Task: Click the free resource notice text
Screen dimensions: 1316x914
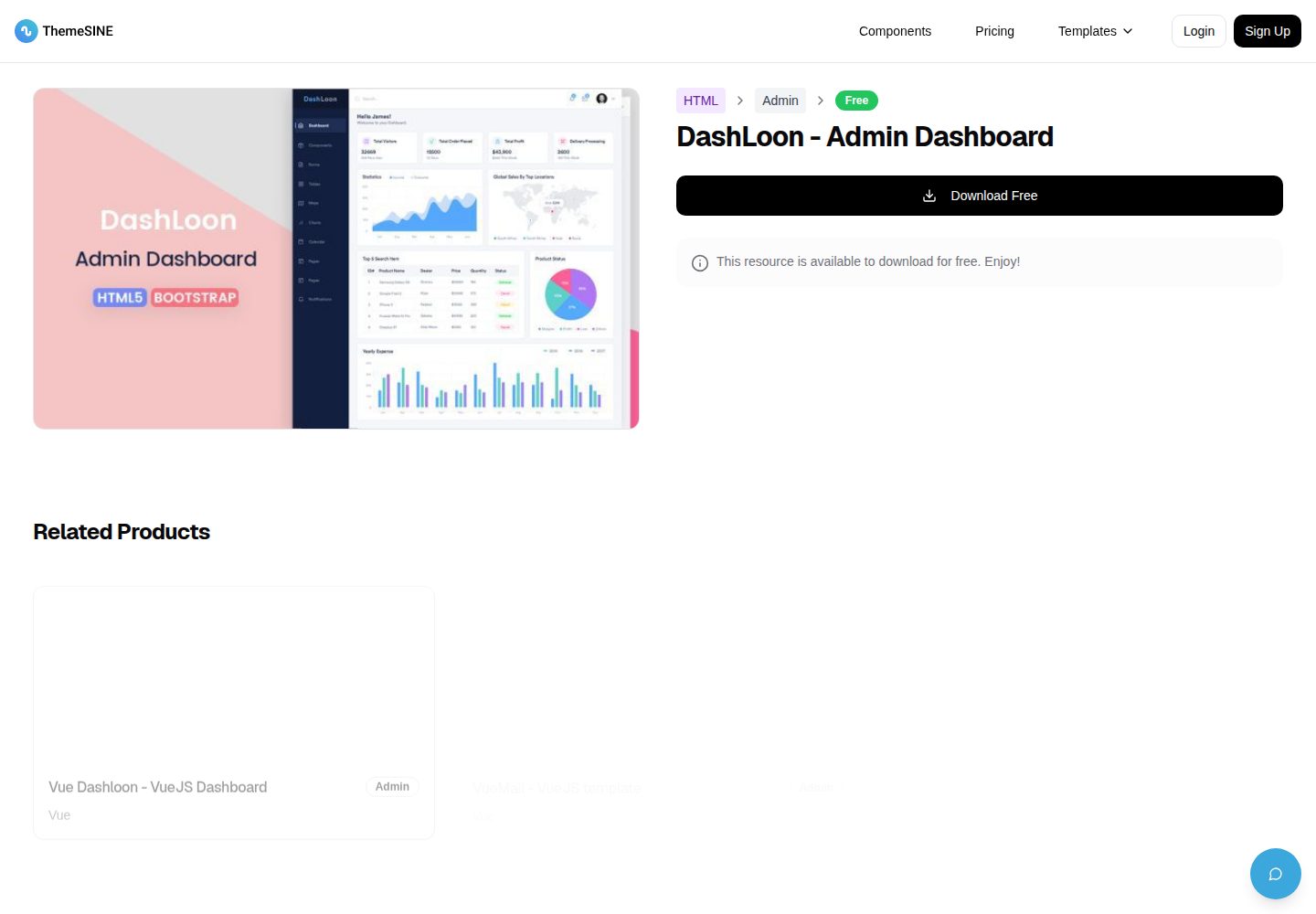Action: (868, 261)
